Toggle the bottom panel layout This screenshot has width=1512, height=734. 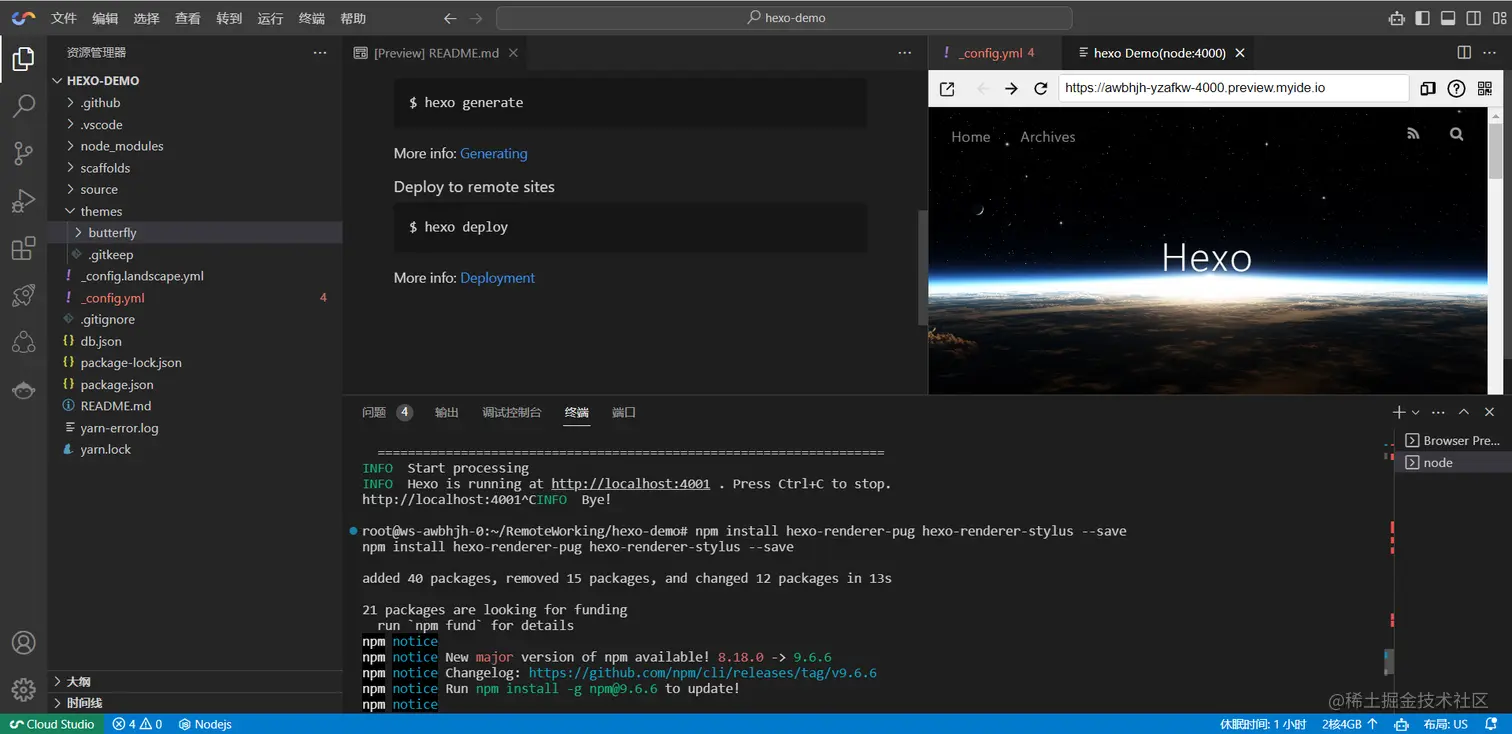point(1448,18)
